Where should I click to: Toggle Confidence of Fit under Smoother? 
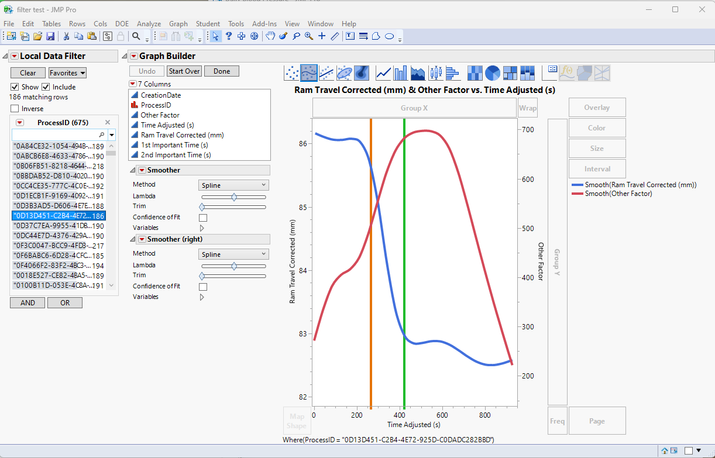[203, 218]
